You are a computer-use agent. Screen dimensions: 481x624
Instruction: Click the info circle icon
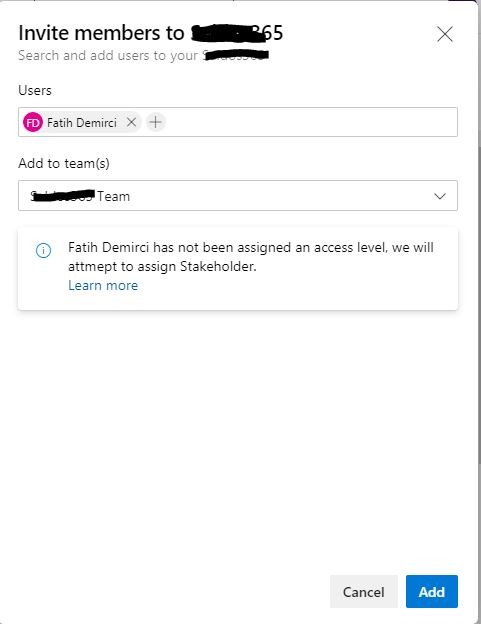pos(43,250)
